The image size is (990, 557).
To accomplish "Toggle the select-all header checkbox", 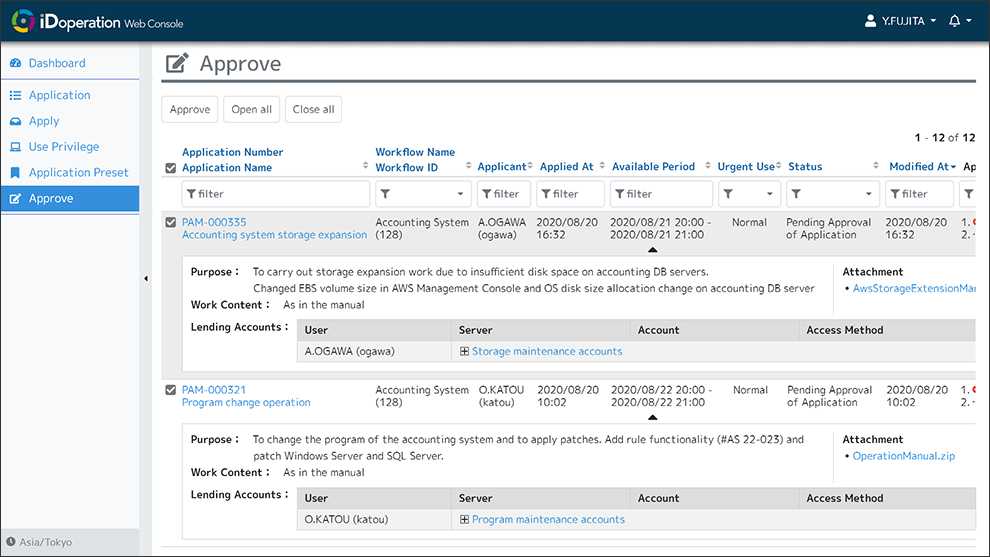I will [x=170, y=168].
